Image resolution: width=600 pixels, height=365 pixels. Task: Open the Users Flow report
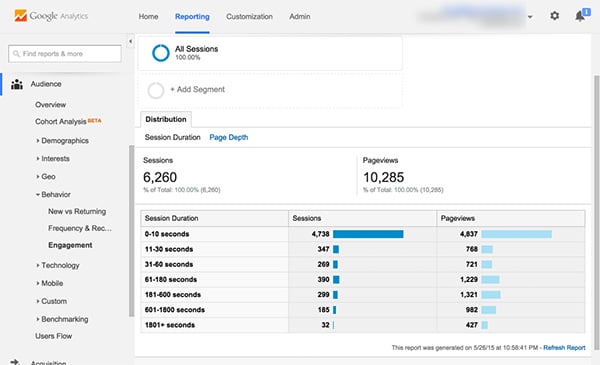pos(54,336)
